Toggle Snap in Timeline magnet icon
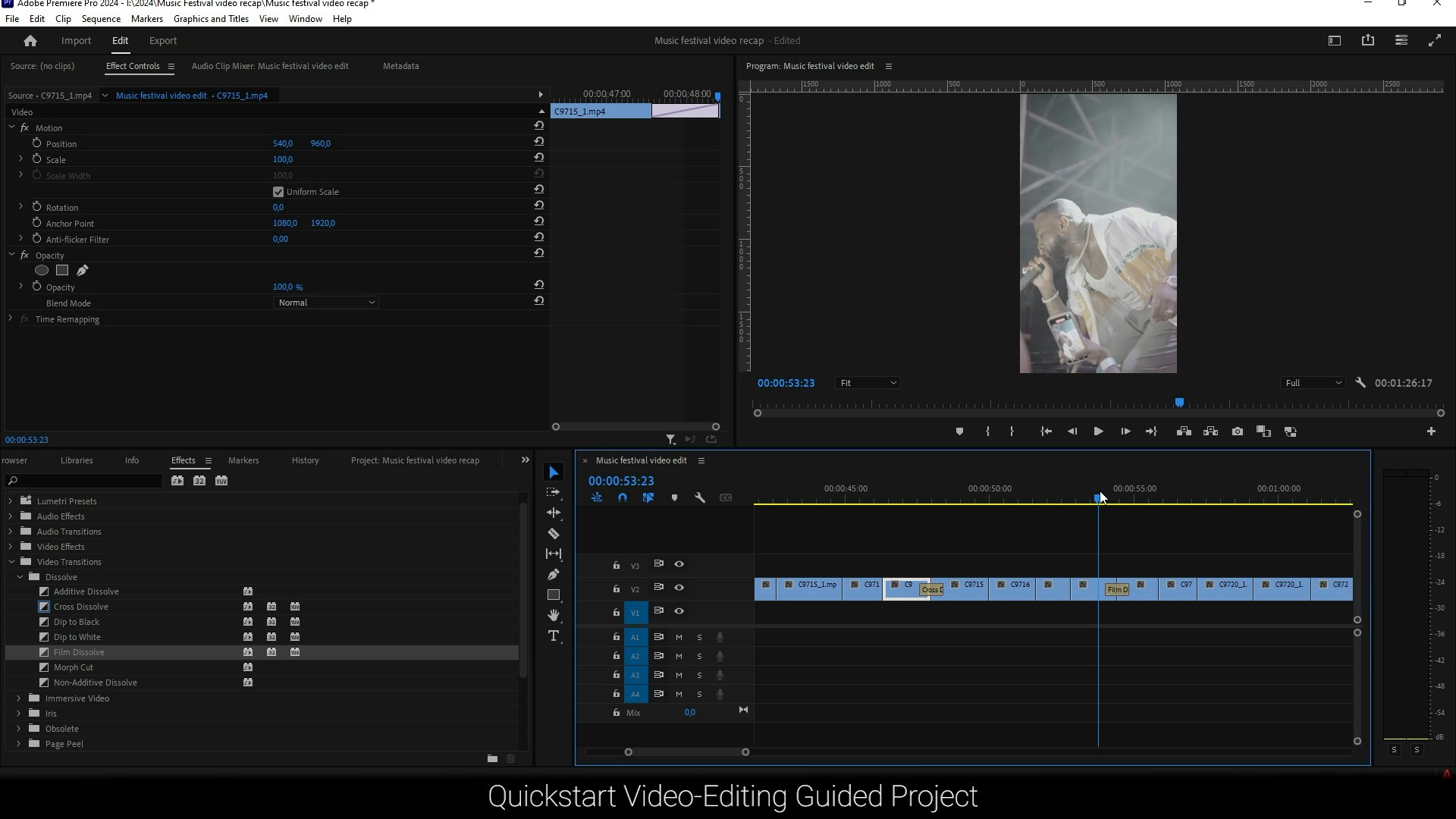 (x=623, y=498)
